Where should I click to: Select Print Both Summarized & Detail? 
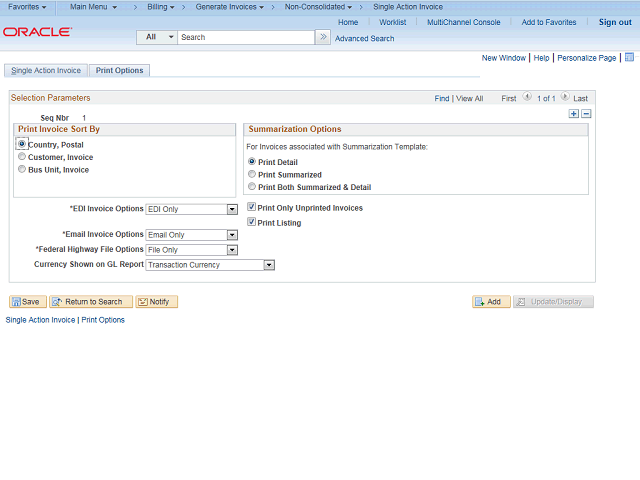point(252,187)
